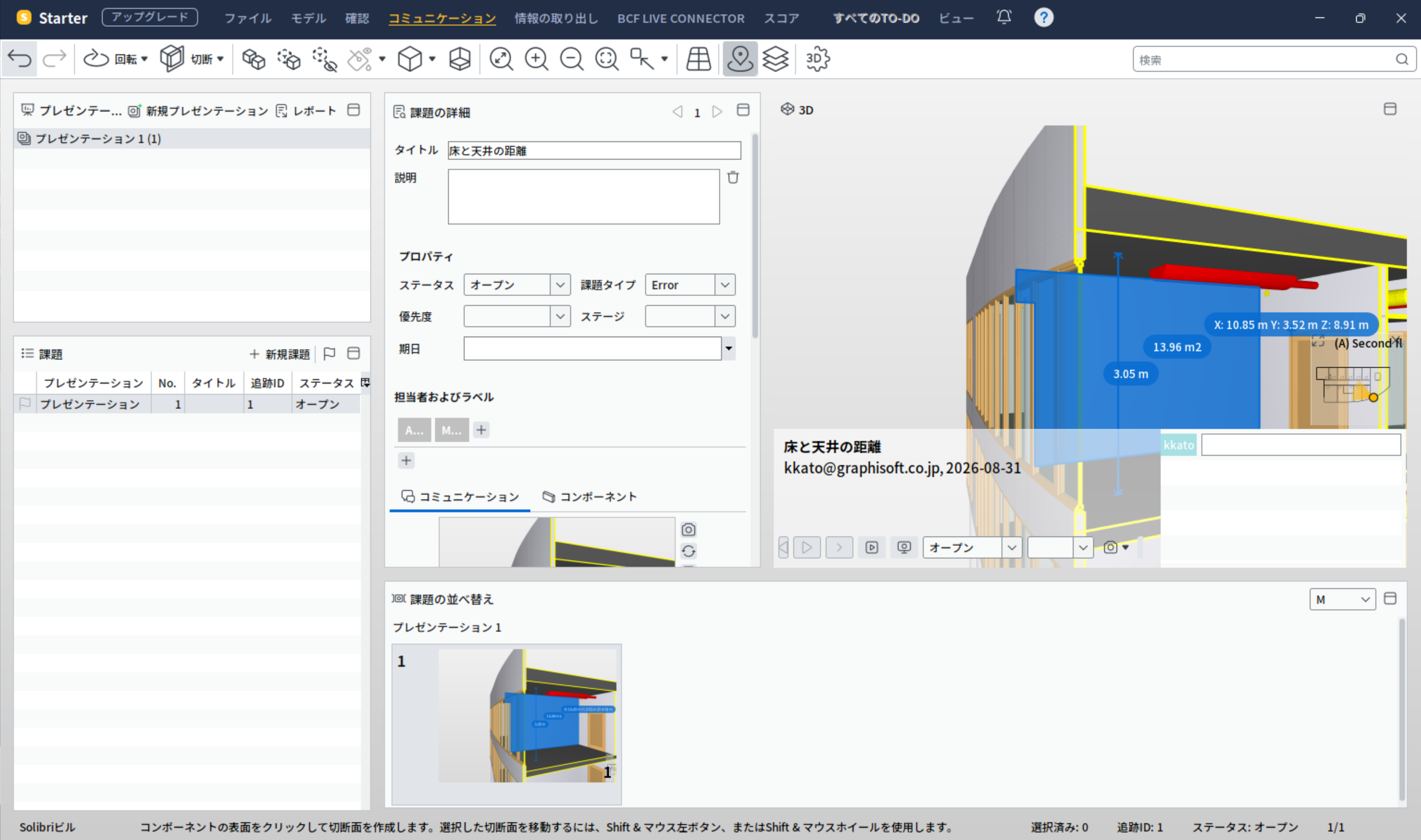Select the コミュニケーション tab in issue details
Screen dimensions: 1421x840
tap(460, 497)
